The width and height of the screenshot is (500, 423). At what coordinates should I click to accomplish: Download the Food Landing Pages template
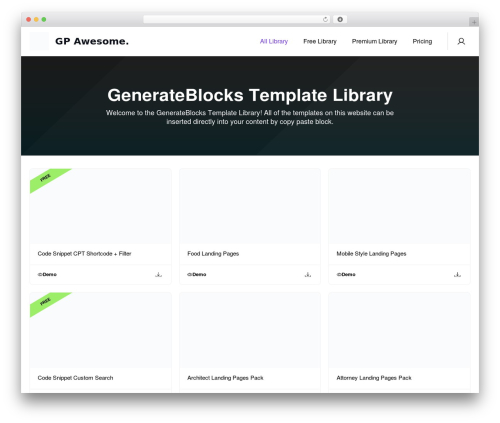coord(308,274)
